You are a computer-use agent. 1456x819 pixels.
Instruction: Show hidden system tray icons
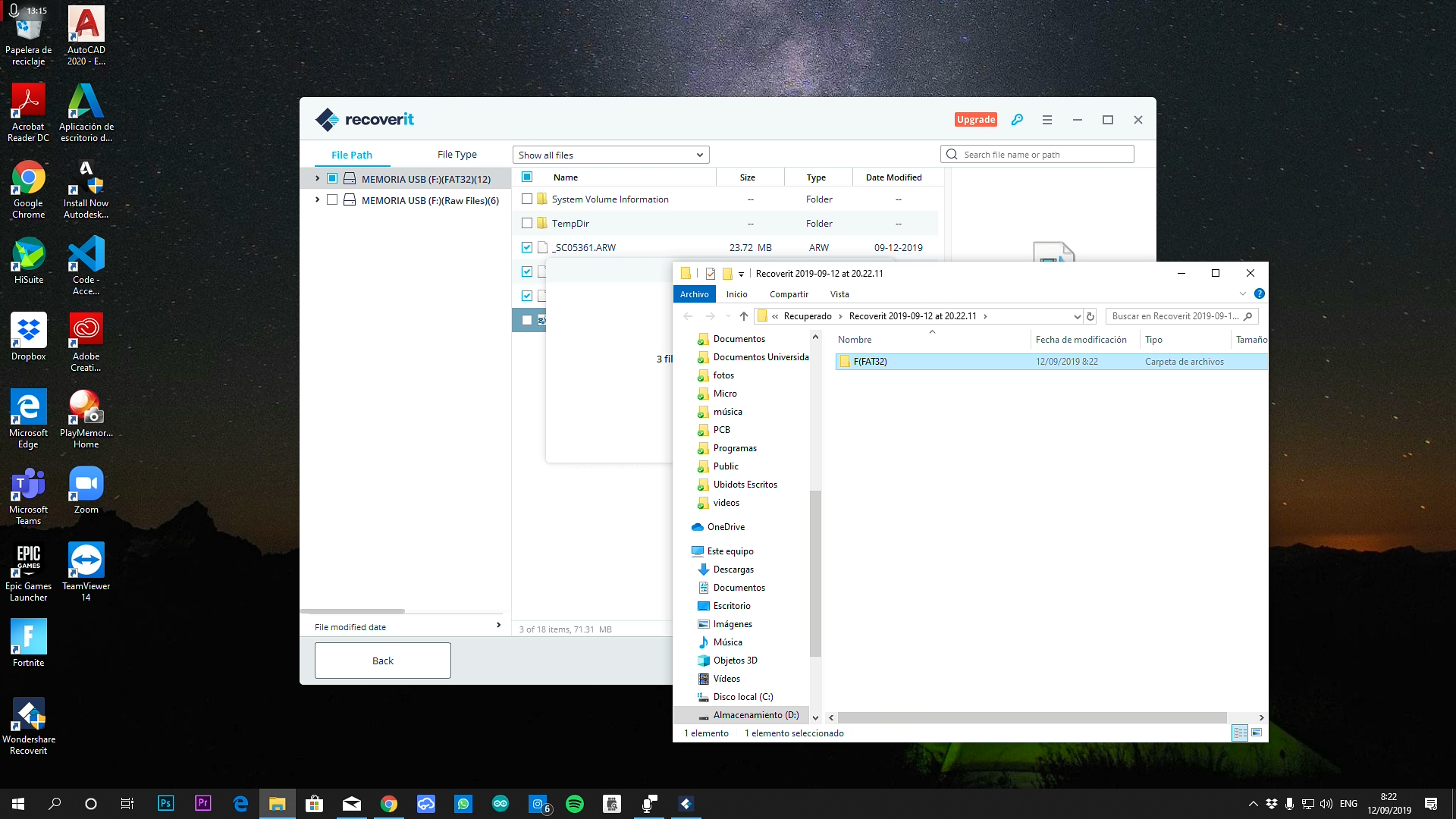click(x=1253, y=804)
